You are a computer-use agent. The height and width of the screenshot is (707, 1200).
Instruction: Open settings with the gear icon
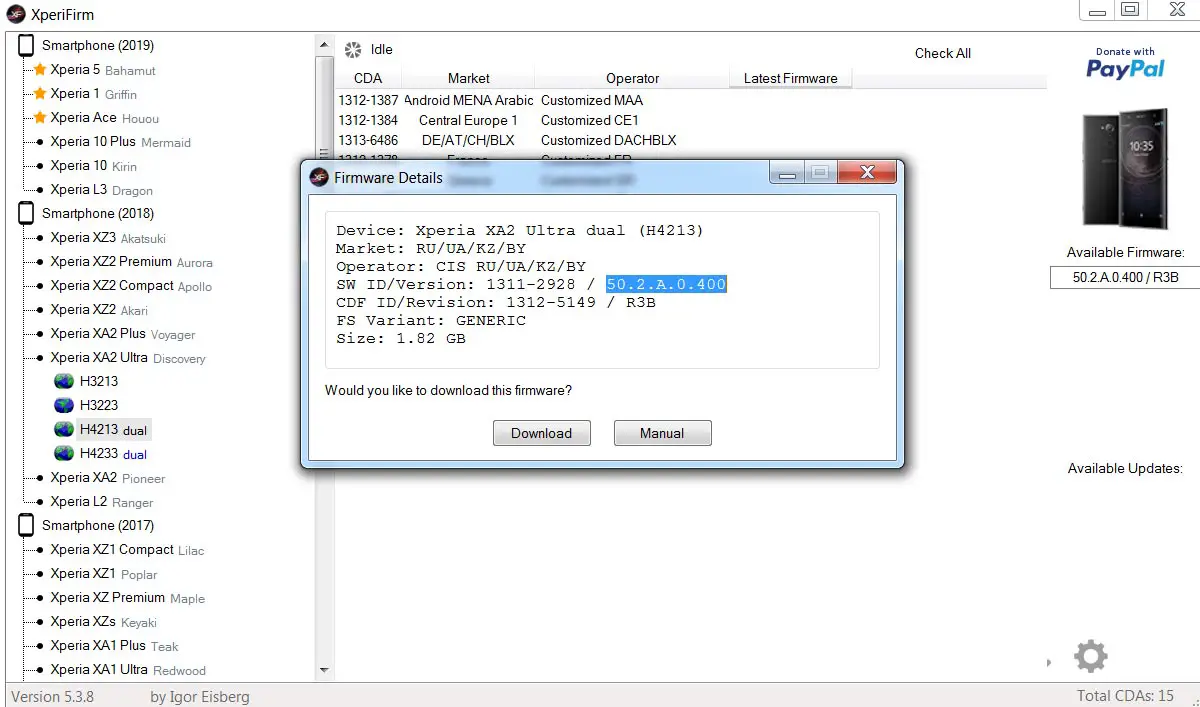[1090, 656]
